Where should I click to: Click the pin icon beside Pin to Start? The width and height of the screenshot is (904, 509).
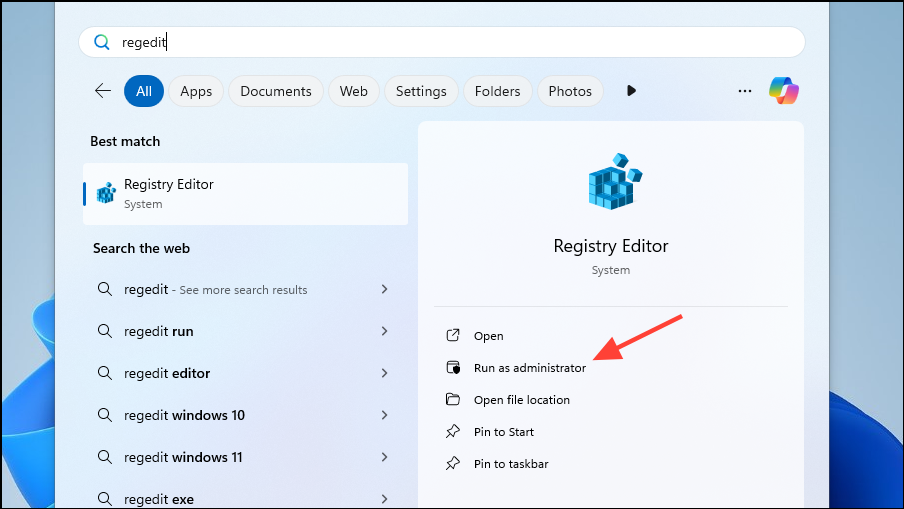(x=453, y=431)
